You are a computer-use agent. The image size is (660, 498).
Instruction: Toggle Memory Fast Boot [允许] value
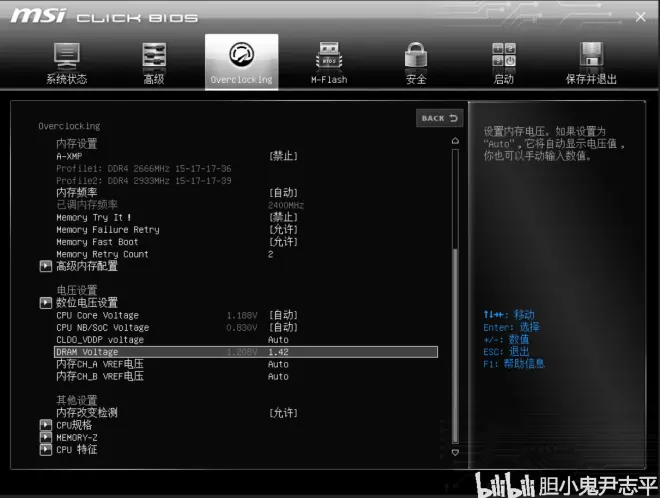[283, 242]
